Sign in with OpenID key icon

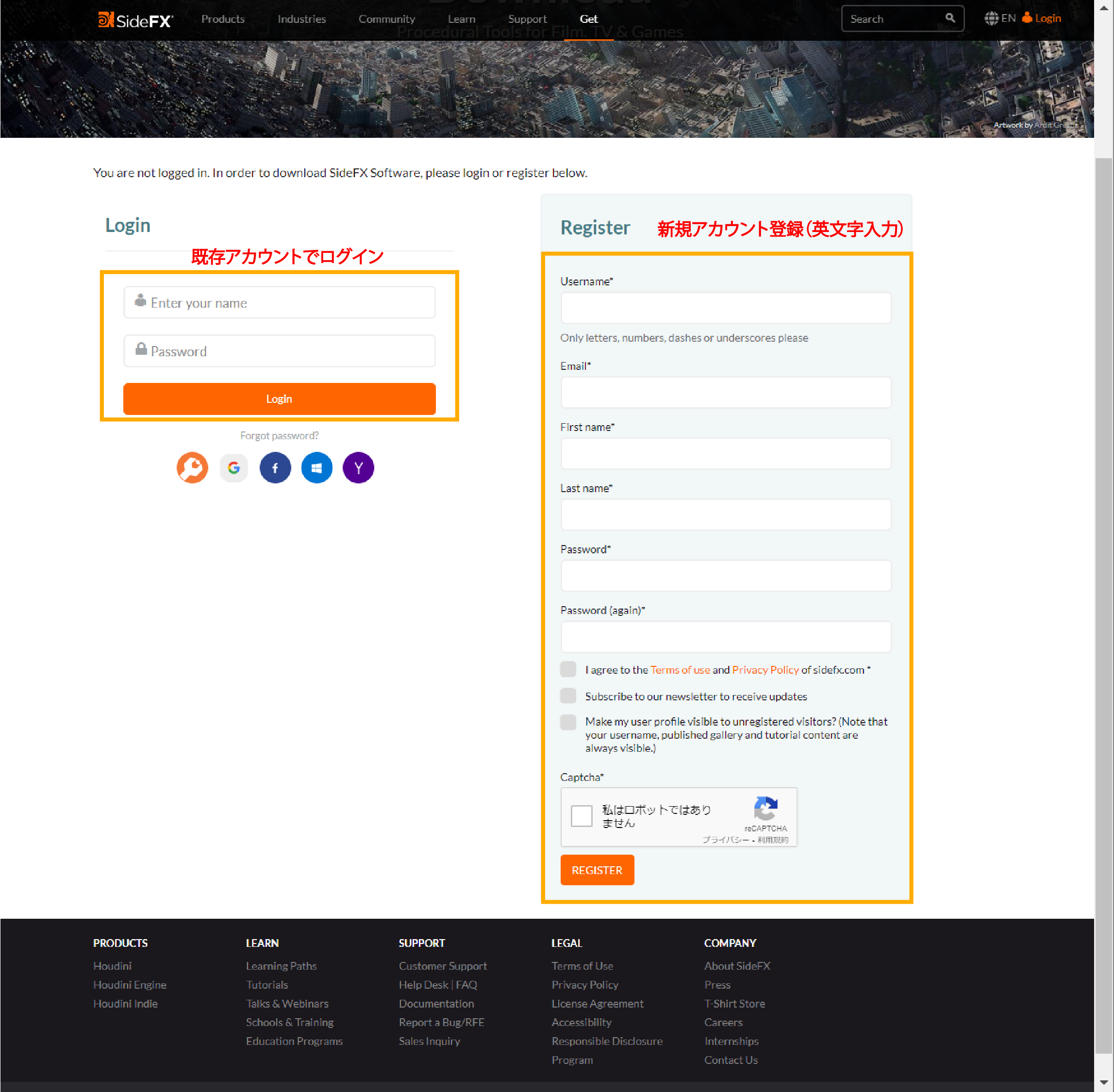[x=192, y=467]
